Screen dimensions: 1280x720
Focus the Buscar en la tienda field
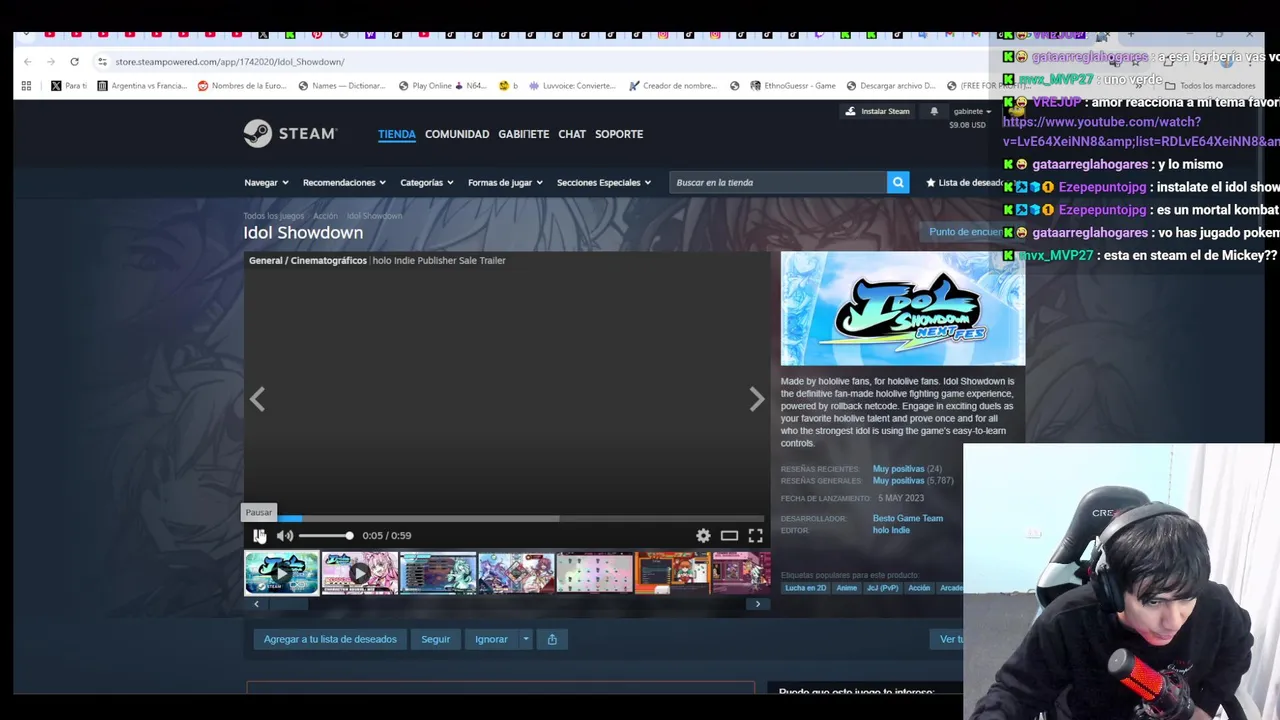[777, 182]
